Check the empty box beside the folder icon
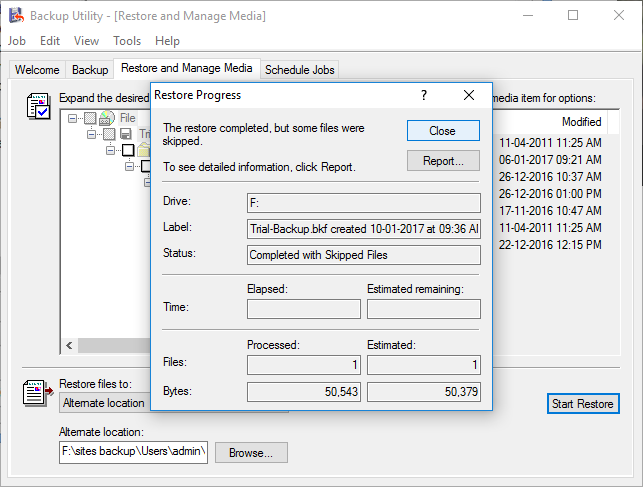This screenshot has height=487, width=643. (128, 150)
